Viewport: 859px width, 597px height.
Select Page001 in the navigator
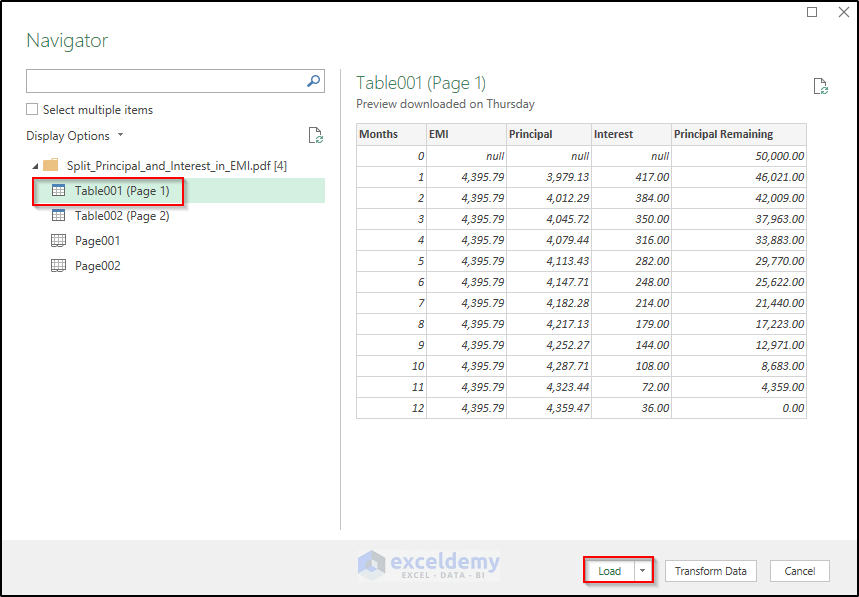(x=97, y=241)
